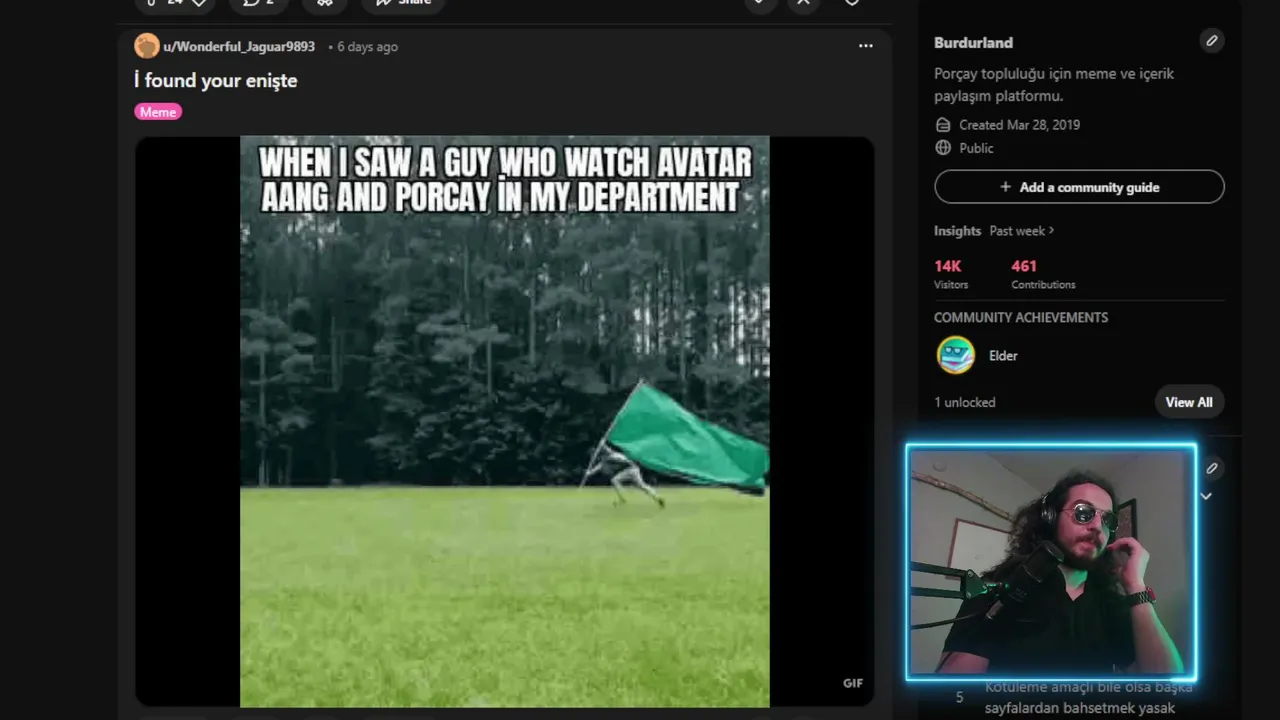The width and height of the screenshot is (1280, 720).
Task: Edit rules using the lower pencil icon
Action: (1212, 468)
